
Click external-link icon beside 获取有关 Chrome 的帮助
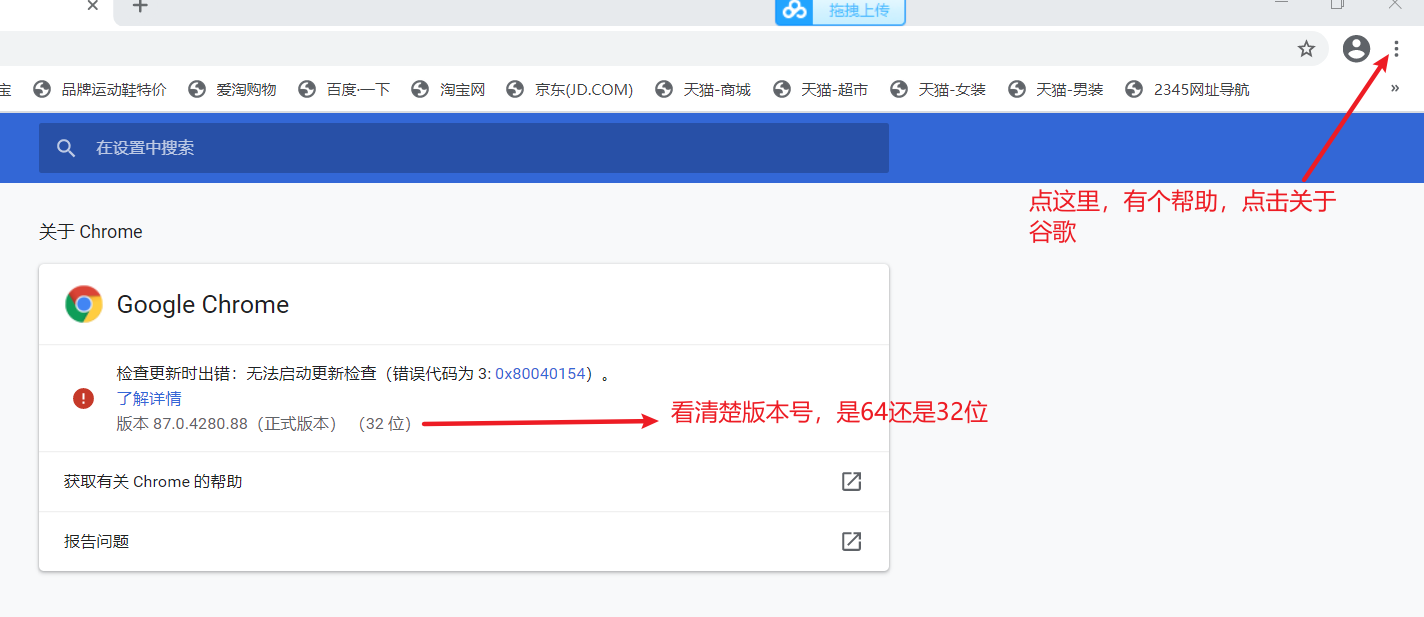click(x=850, y=481)
